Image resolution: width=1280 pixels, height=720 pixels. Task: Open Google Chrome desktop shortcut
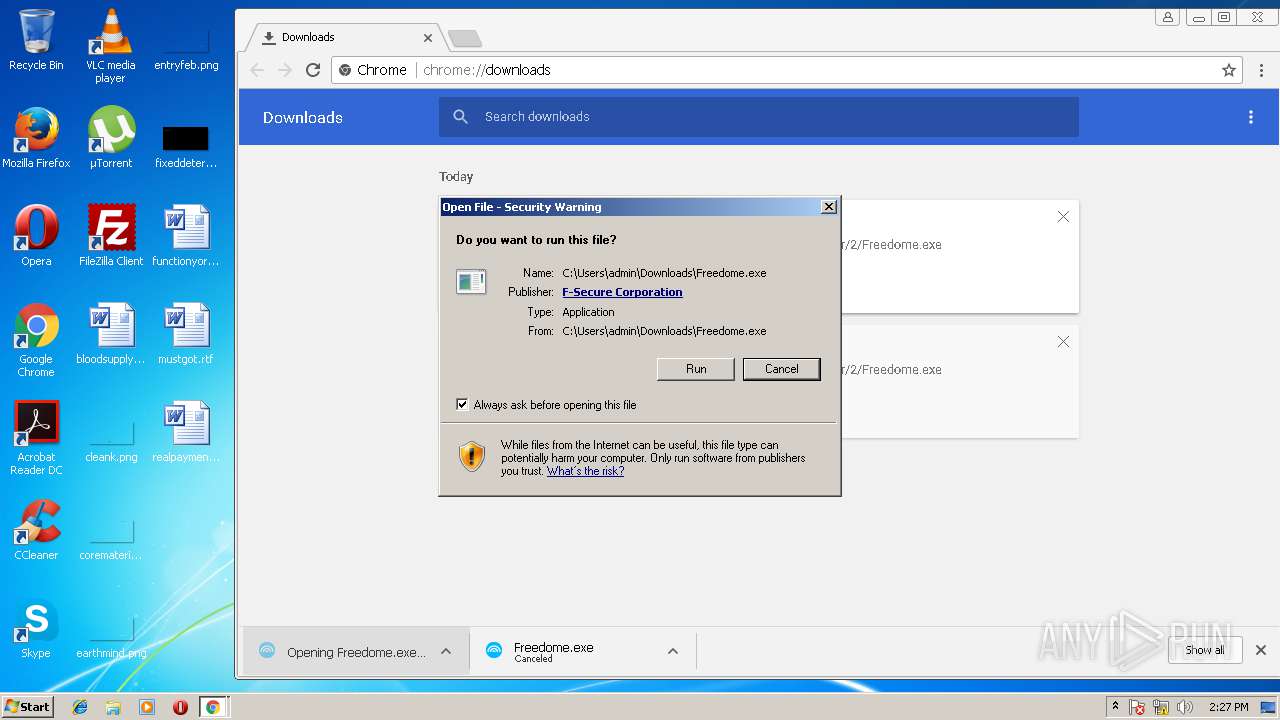coord(36,340)
